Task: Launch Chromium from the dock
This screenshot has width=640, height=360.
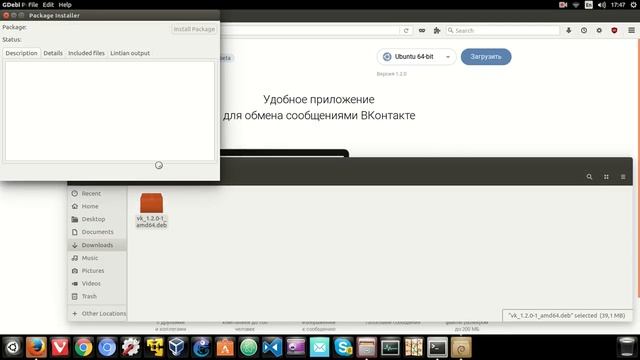Action: [x=107, y=347]
